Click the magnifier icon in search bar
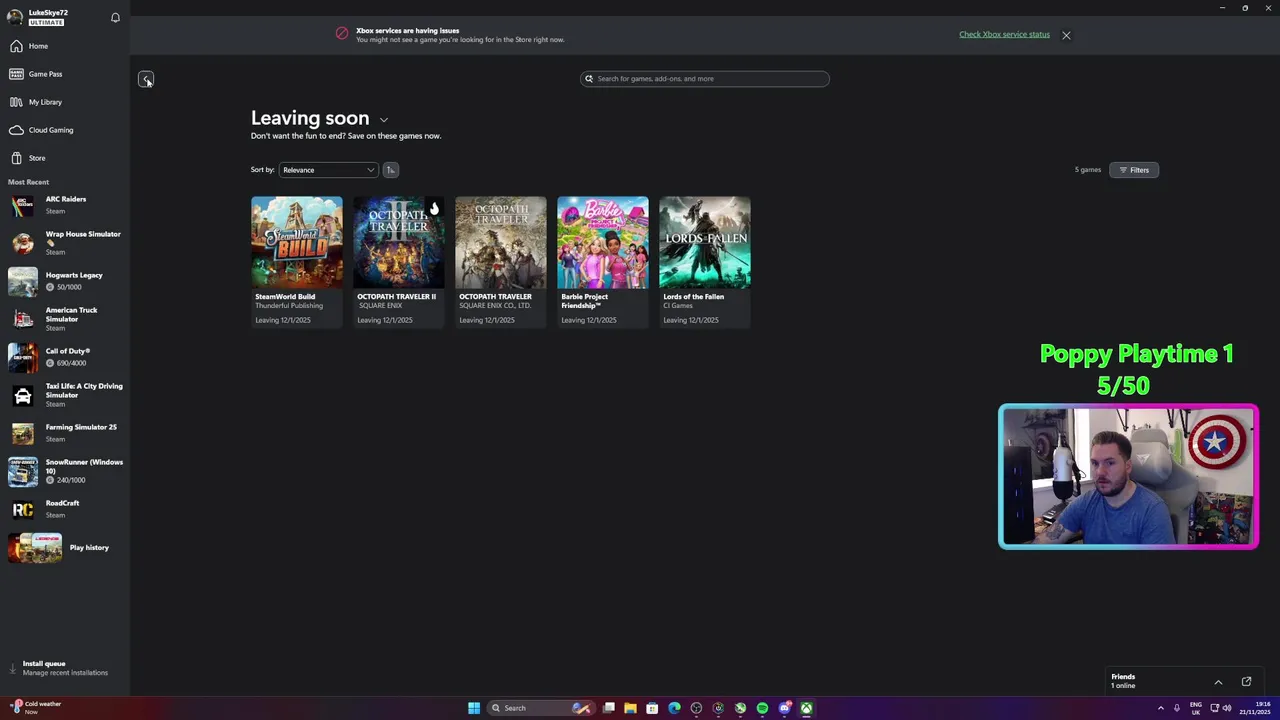1280x720 pixels. tap(589, 79)
